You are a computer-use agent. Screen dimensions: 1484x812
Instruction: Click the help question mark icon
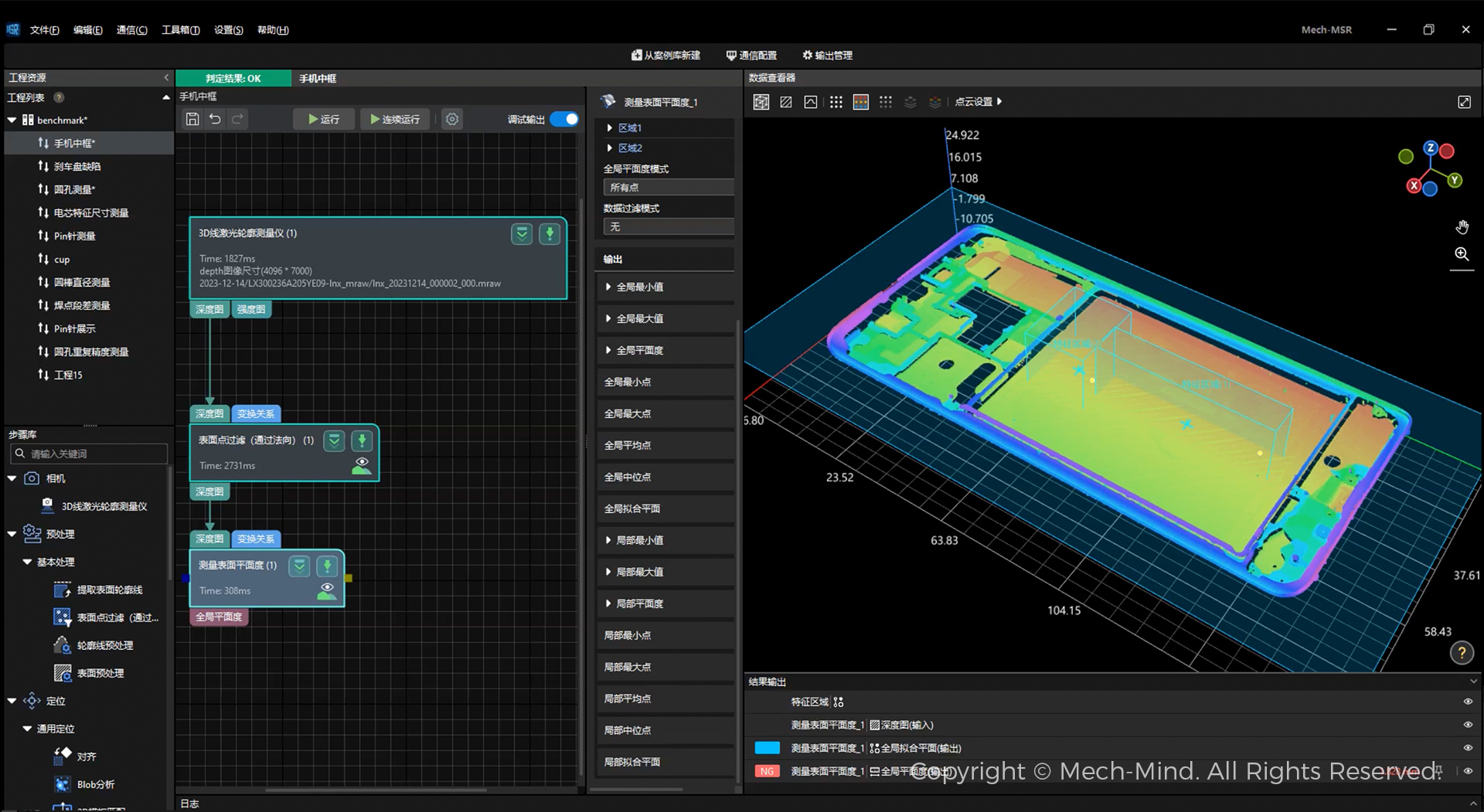[x=1461, y=653]
